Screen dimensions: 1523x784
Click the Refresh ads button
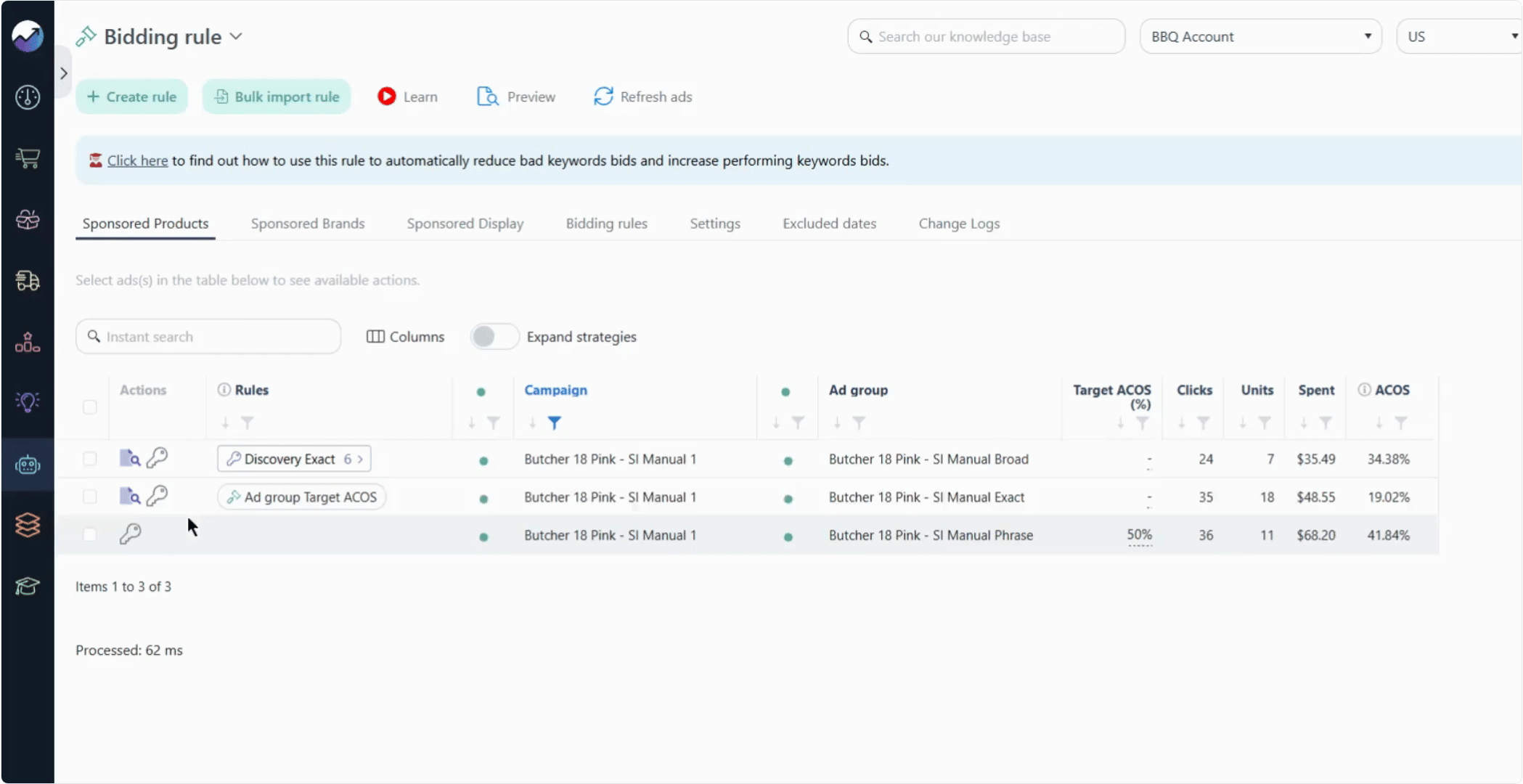pos(642,97)
